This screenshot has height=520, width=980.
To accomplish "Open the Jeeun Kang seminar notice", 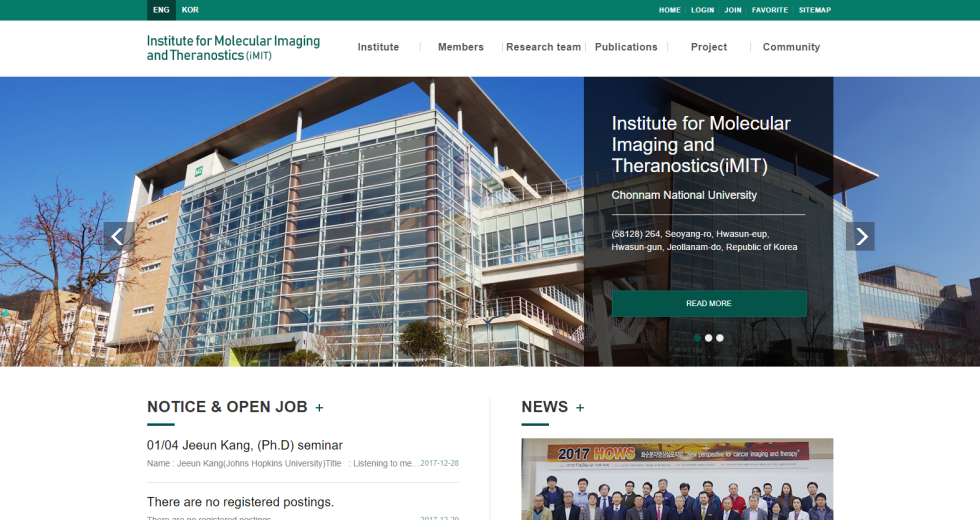I will [x=245, y=445].
